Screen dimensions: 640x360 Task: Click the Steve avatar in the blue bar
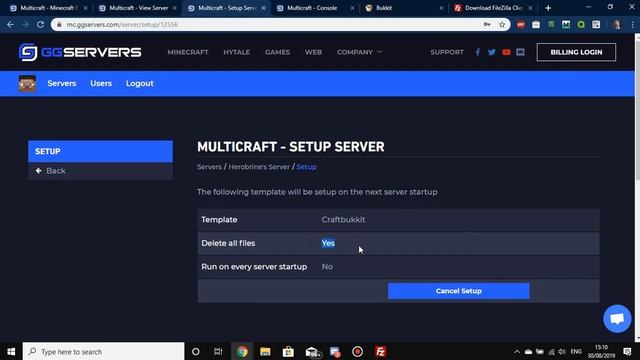[x=27, y=84]
